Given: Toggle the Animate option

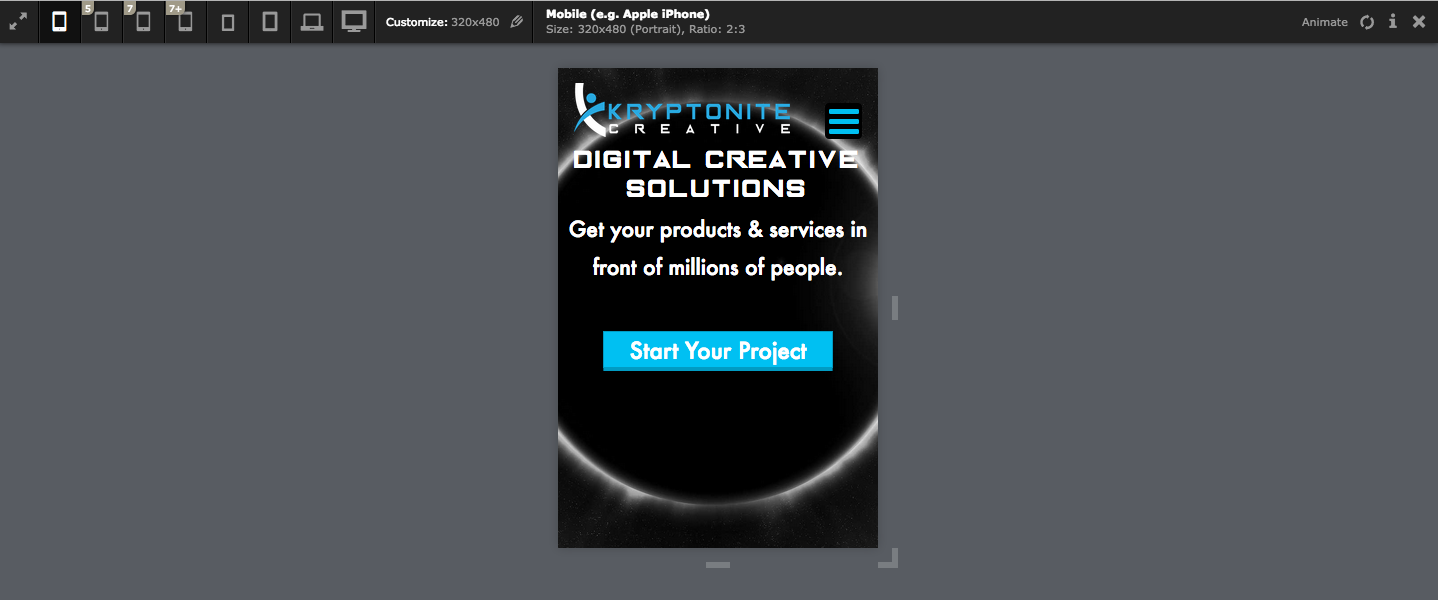Looking at the screenshot, I should [1324, 22].
